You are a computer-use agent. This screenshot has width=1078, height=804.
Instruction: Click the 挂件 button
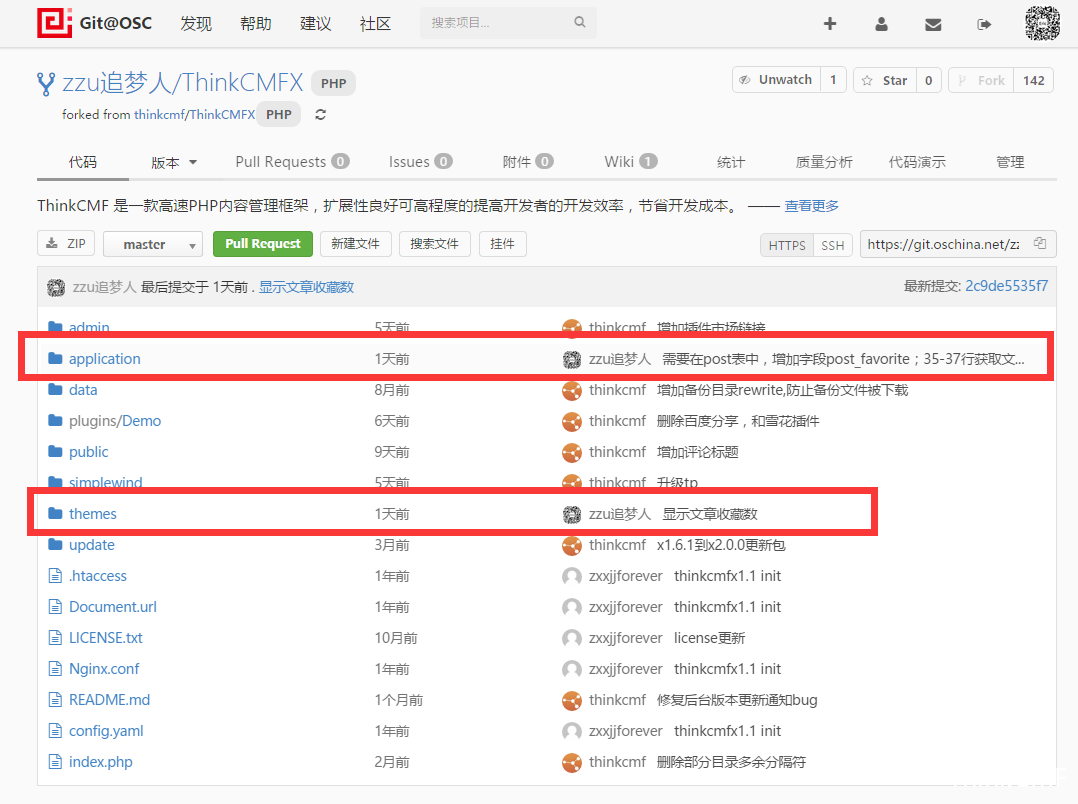click(503, 243)
